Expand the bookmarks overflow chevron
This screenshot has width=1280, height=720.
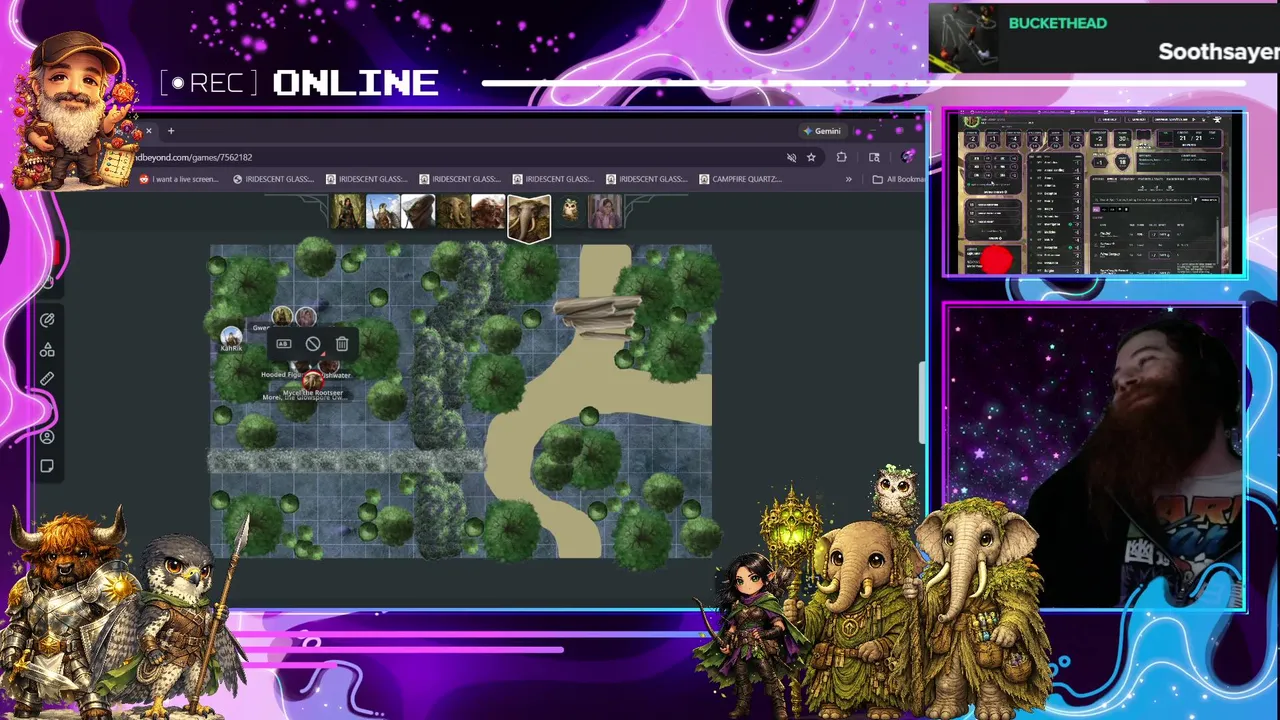coord(849,179)
